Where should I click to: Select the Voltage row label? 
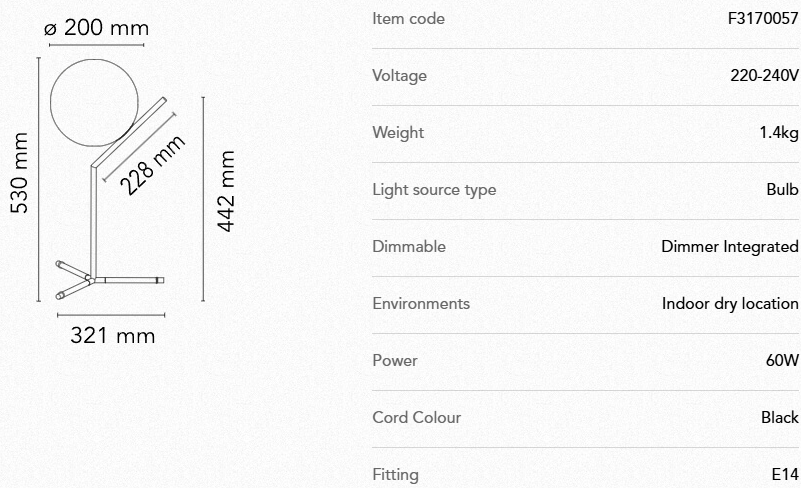399,75
